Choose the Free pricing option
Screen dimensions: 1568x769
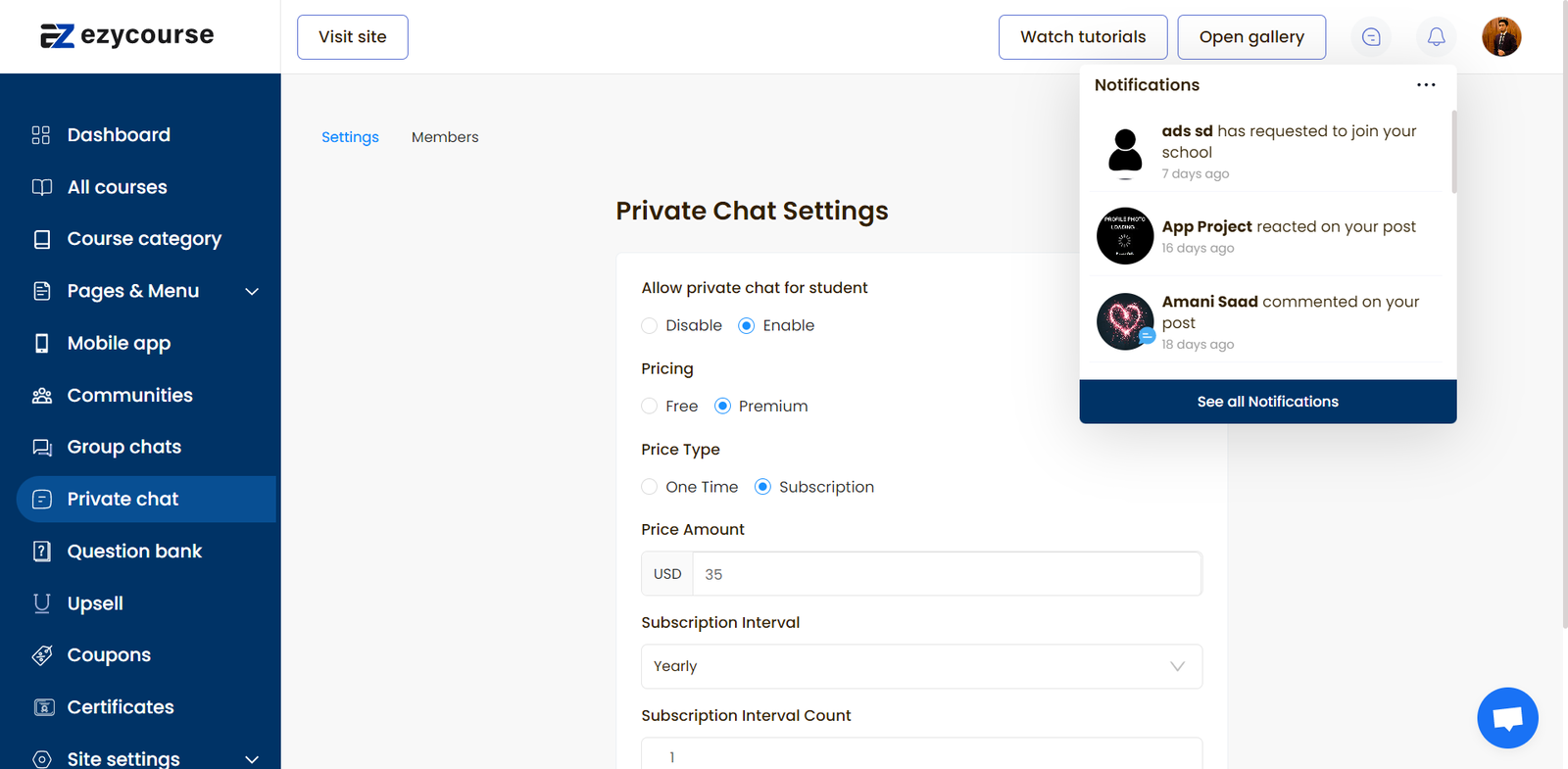(650, 407)
